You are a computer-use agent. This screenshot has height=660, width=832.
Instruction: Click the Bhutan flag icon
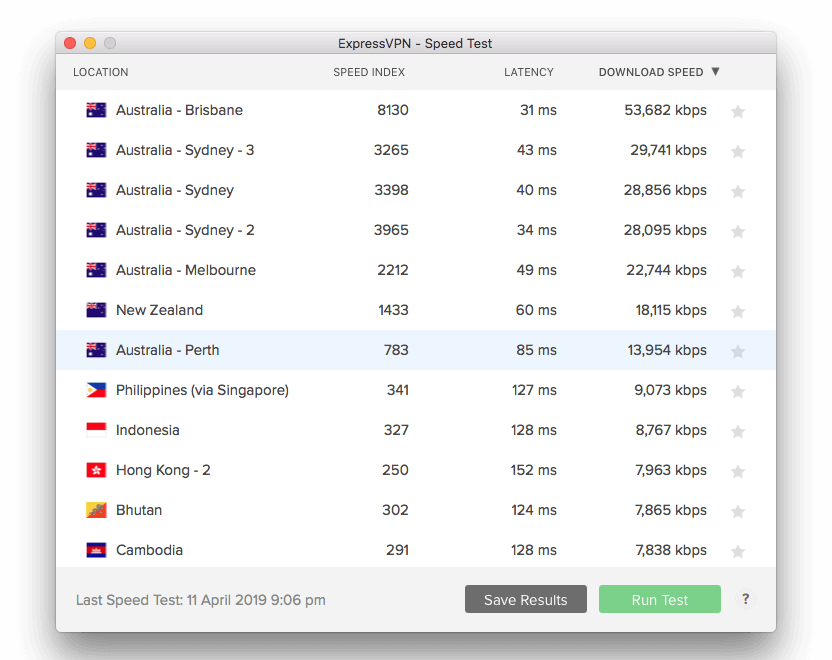(x=96, y=510)
